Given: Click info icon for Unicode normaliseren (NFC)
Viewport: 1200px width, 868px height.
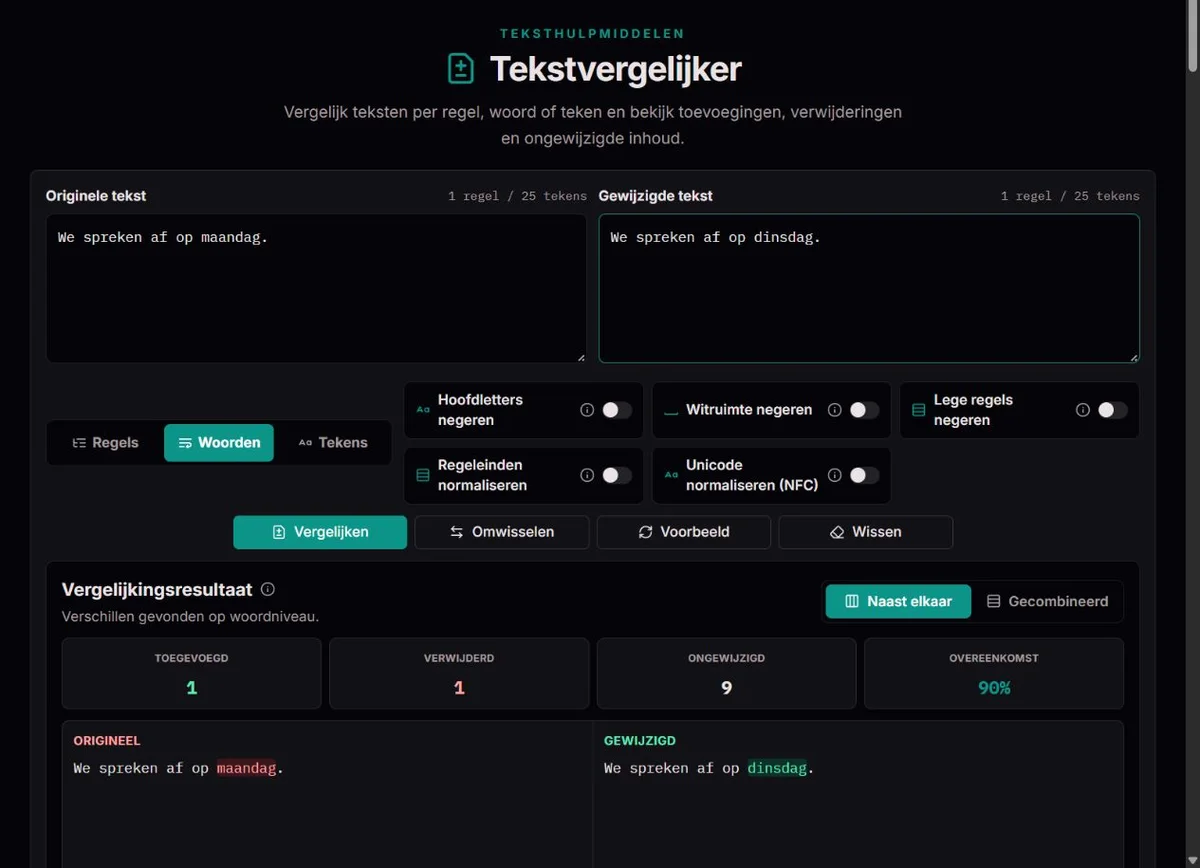Looking at the screenshot, I should pos(835,475).
